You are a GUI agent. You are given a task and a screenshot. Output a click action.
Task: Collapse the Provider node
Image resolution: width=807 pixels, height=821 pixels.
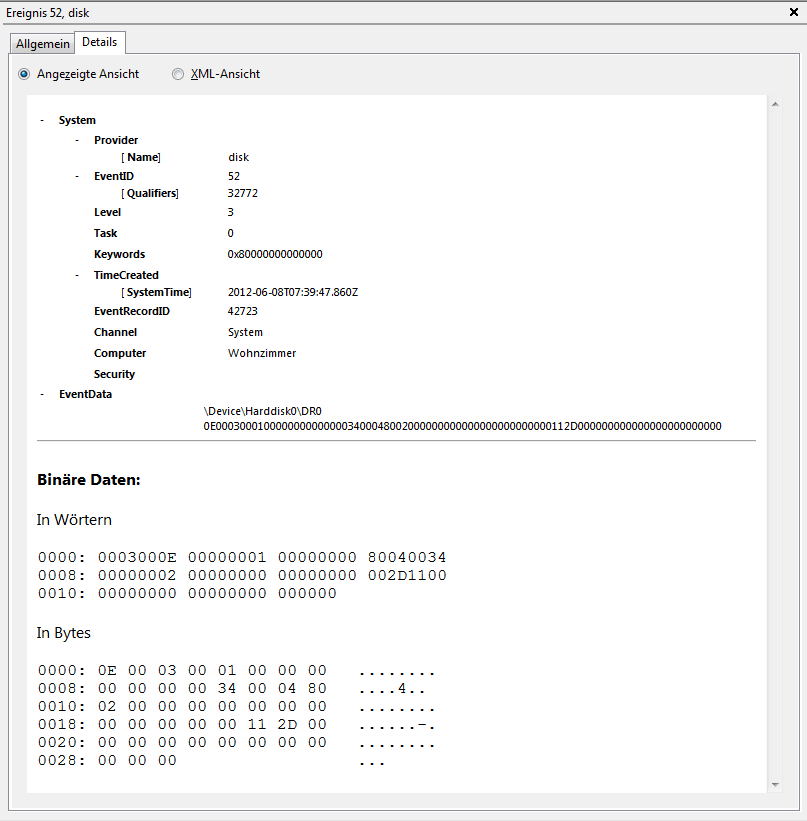point(77,140)
